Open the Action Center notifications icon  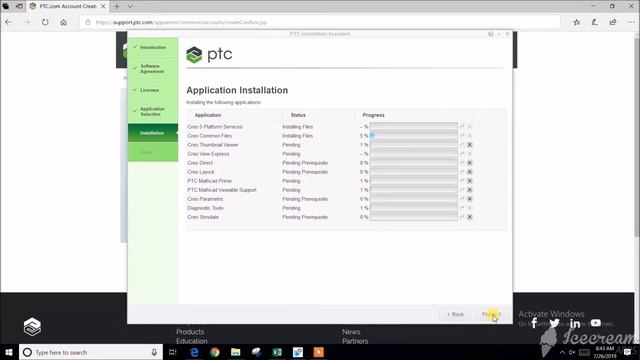(628, 352)
